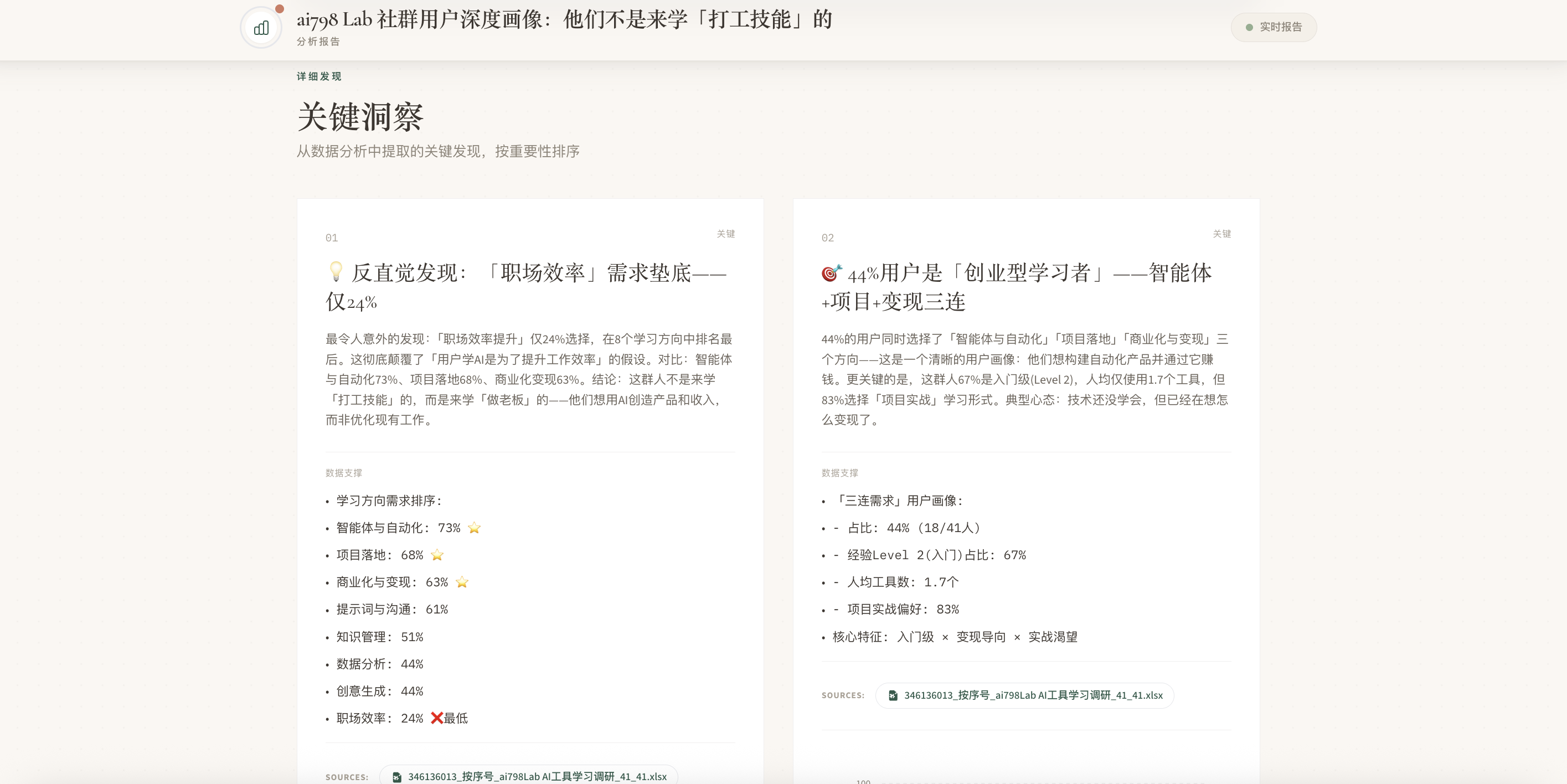The image size is (1567, 784).
Task: Click the 01 card number
Action: pos(332,238)
